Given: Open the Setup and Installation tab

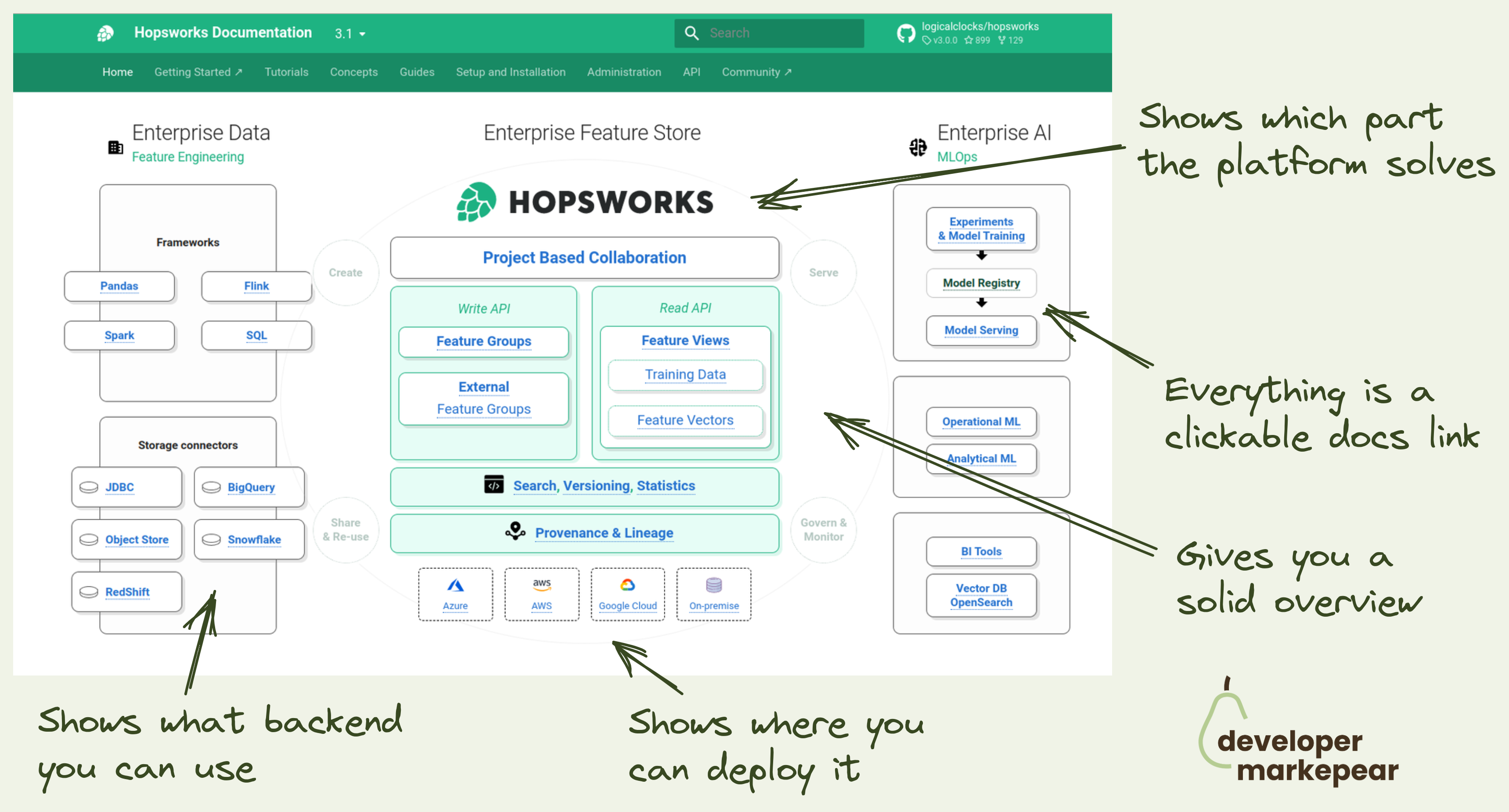Looking at the screenshot, I should coord(510,72).
